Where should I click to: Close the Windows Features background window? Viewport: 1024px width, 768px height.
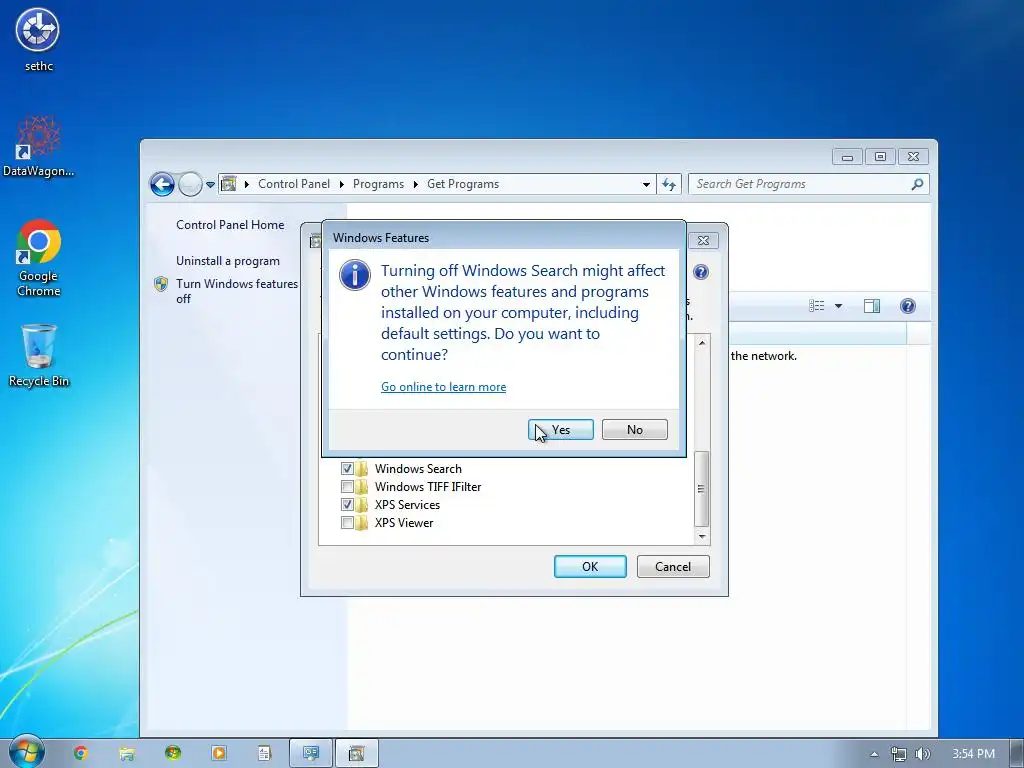pos(703,240)
